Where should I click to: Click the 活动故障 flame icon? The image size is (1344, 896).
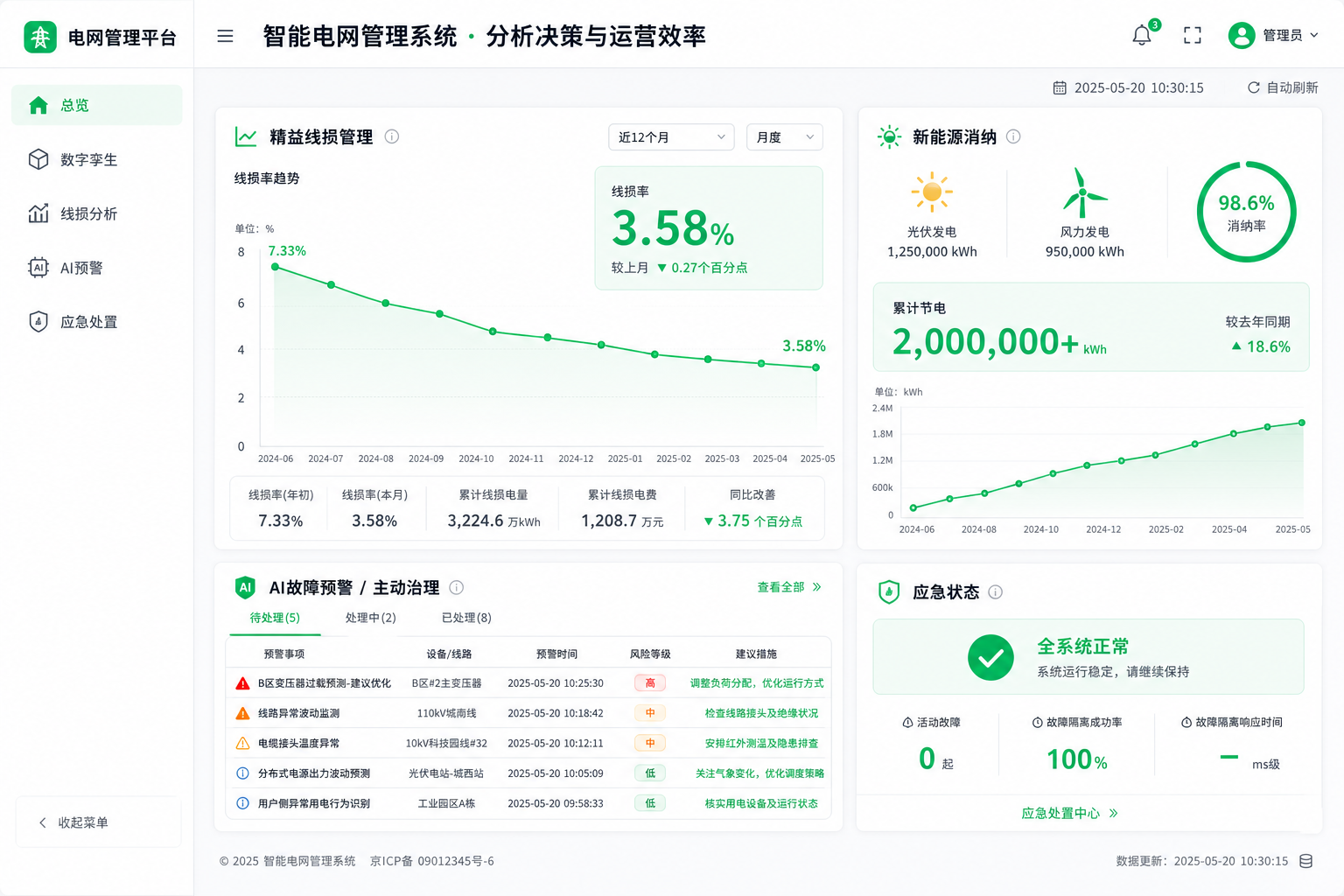point(907,723)
